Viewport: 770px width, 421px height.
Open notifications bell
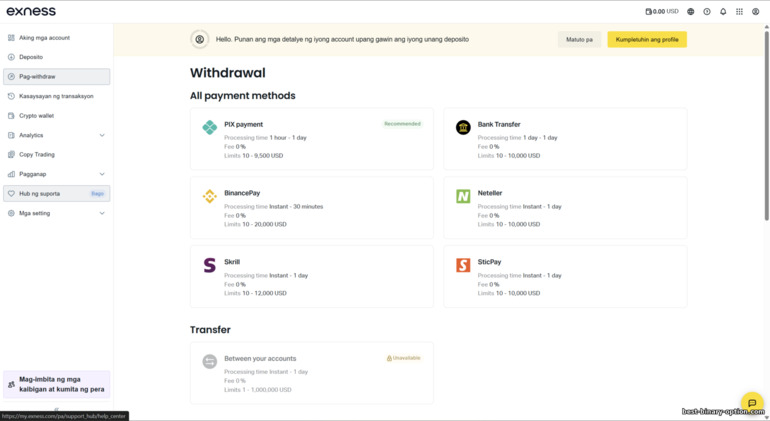723,12
